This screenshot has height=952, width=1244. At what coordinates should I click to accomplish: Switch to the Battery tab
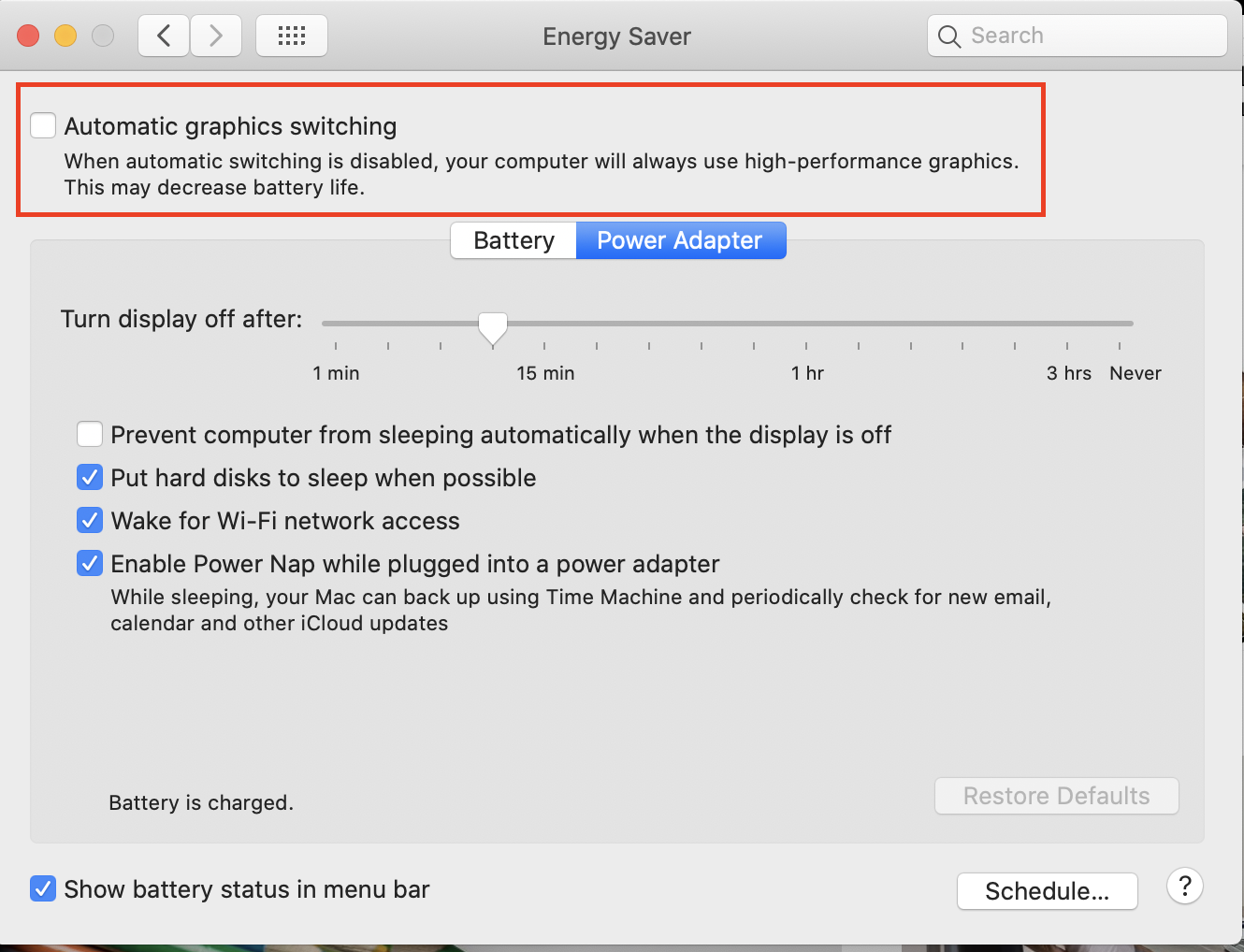tap(514, 240)
